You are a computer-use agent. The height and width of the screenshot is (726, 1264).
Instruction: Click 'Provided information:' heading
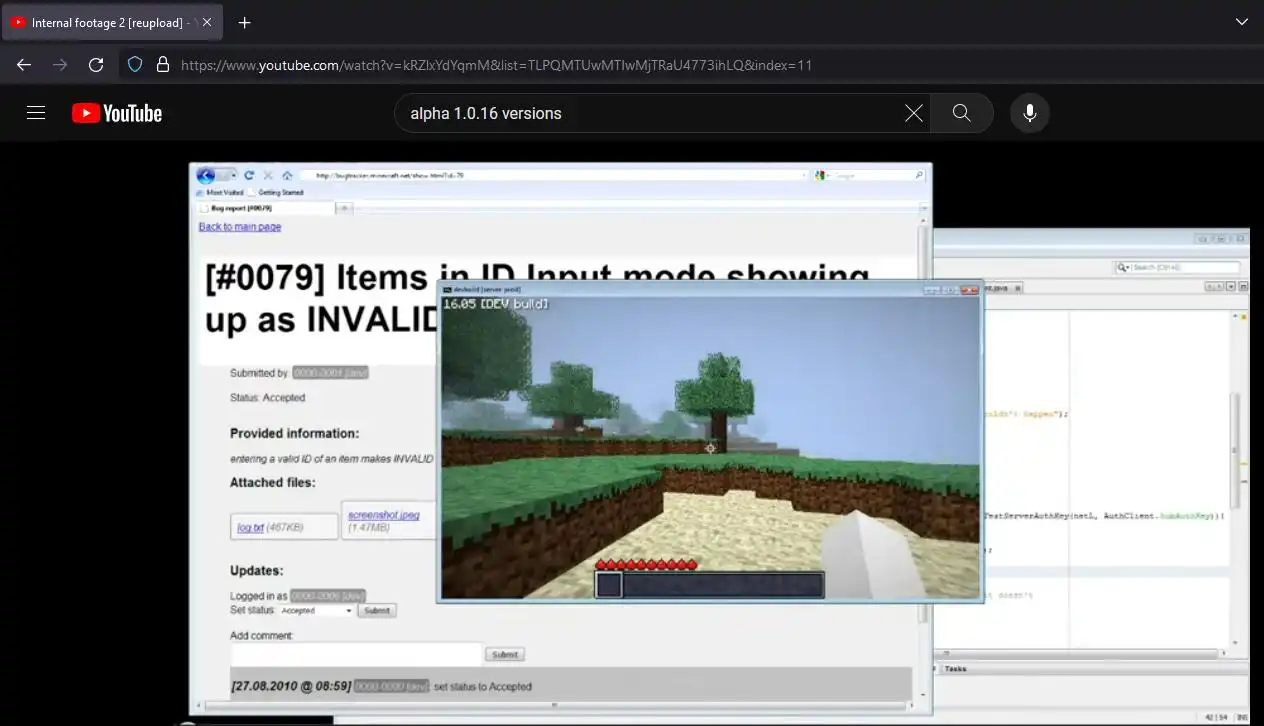click(x=294, y=434)
